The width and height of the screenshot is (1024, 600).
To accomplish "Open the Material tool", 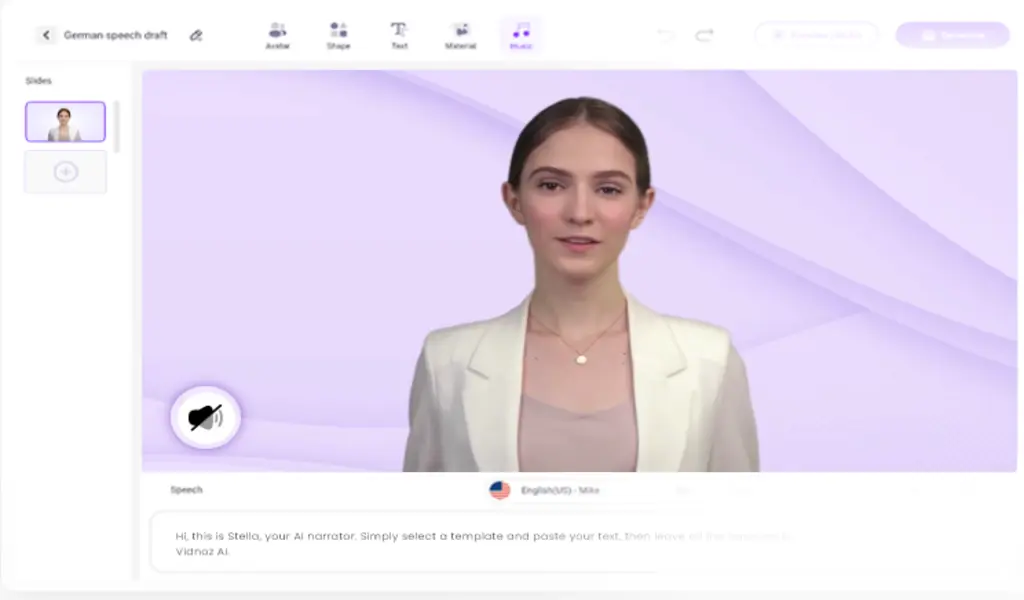I will click(460, 35).
